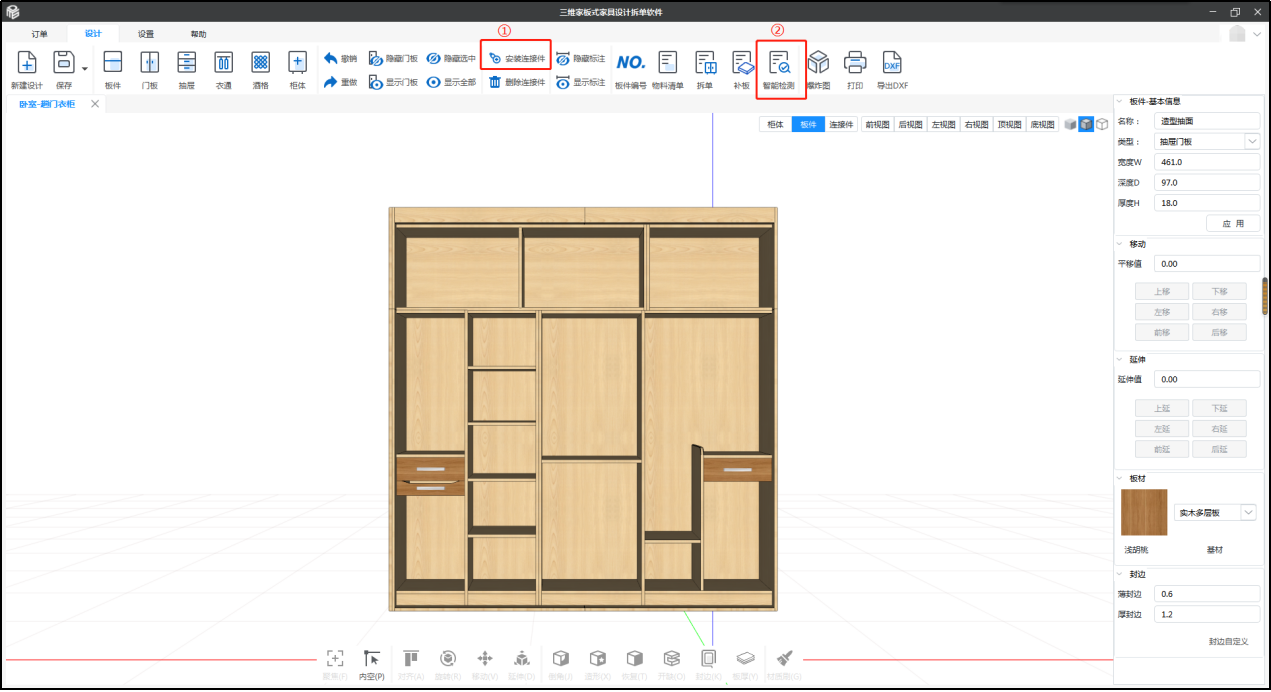Switch selection mode to 柜体
1271x692 pixels.
(x=775, y=124)
